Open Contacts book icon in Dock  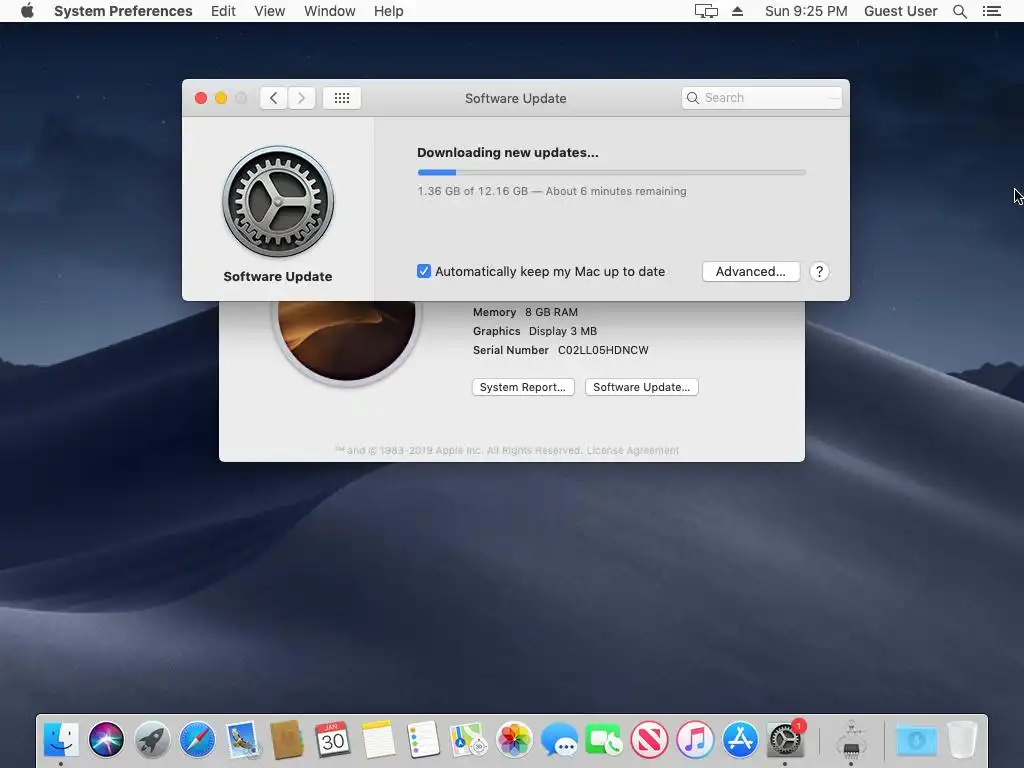pos(287,740)
